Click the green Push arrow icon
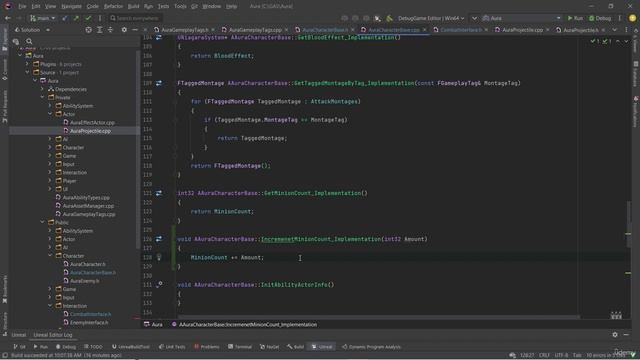The height and width of the screenshot is (360, 640). (76, 18)
